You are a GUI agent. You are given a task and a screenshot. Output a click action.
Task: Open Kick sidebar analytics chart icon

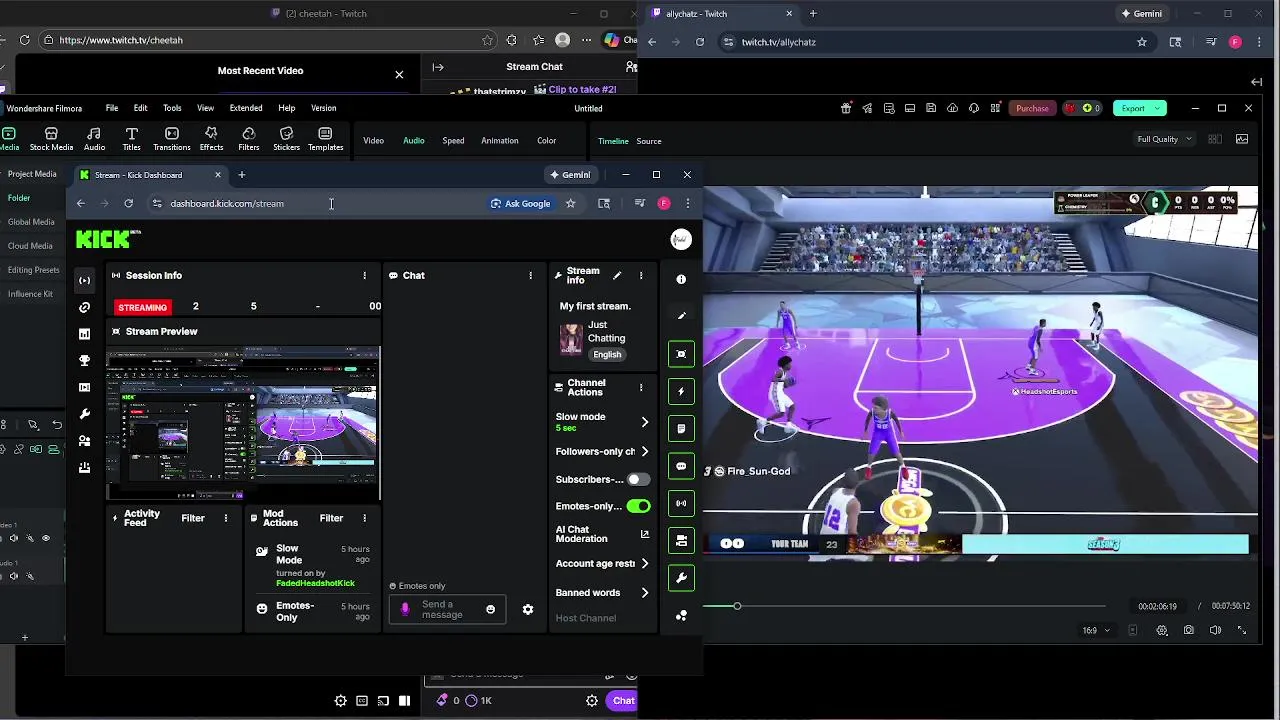click(84, 334)
